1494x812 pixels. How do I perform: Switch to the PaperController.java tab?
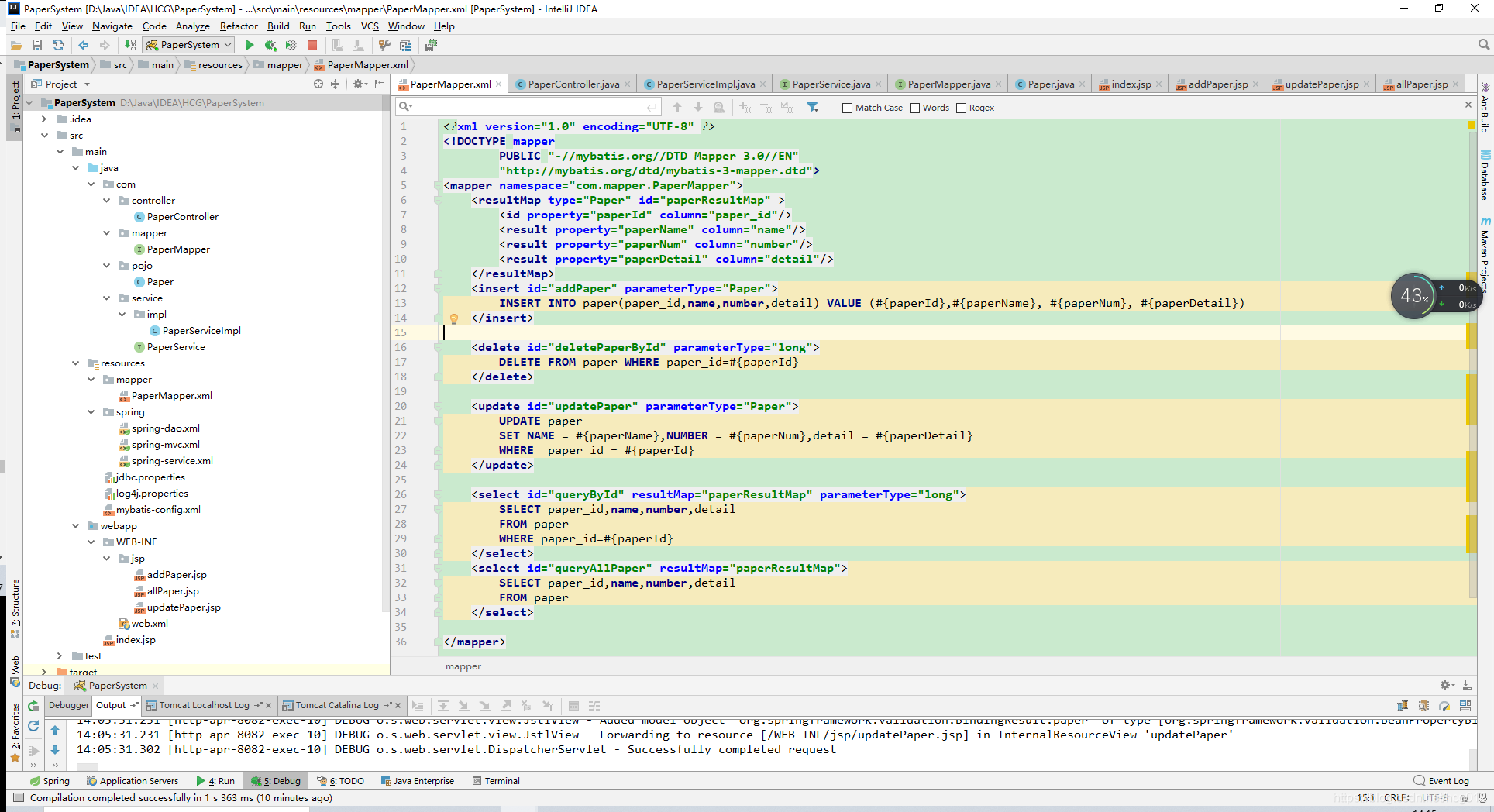point(573,84)
